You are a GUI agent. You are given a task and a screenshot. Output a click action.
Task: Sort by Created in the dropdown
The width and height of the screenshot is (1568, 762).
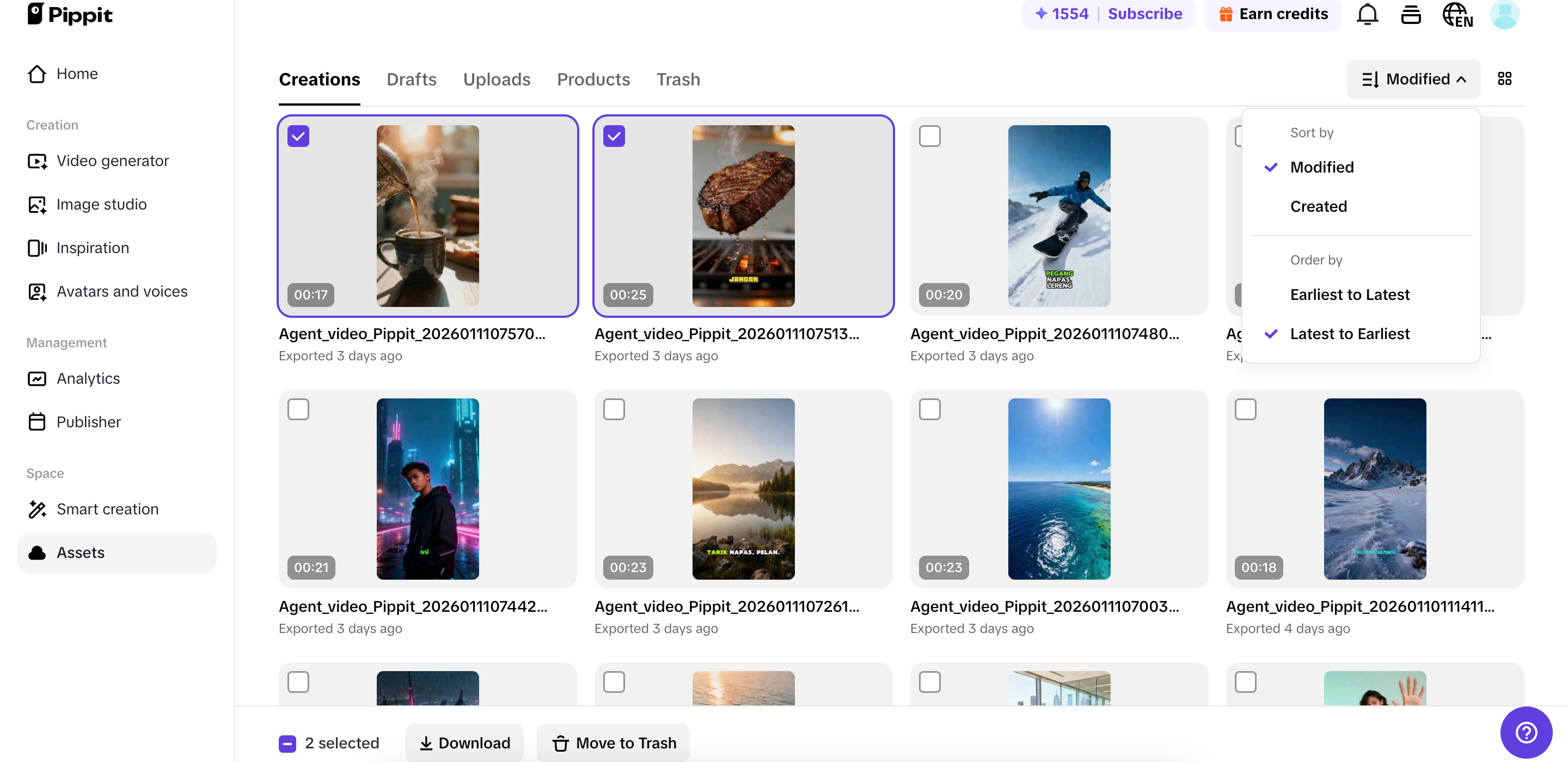(x=1319, y=206)
